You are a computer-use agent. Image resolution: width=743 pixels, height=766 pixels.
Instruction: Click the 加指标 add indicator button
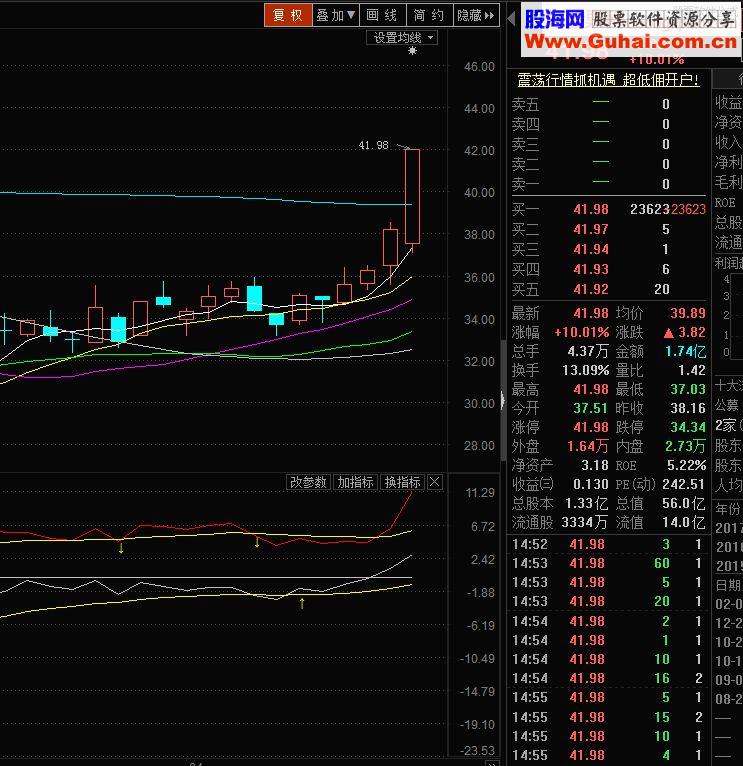355,483
